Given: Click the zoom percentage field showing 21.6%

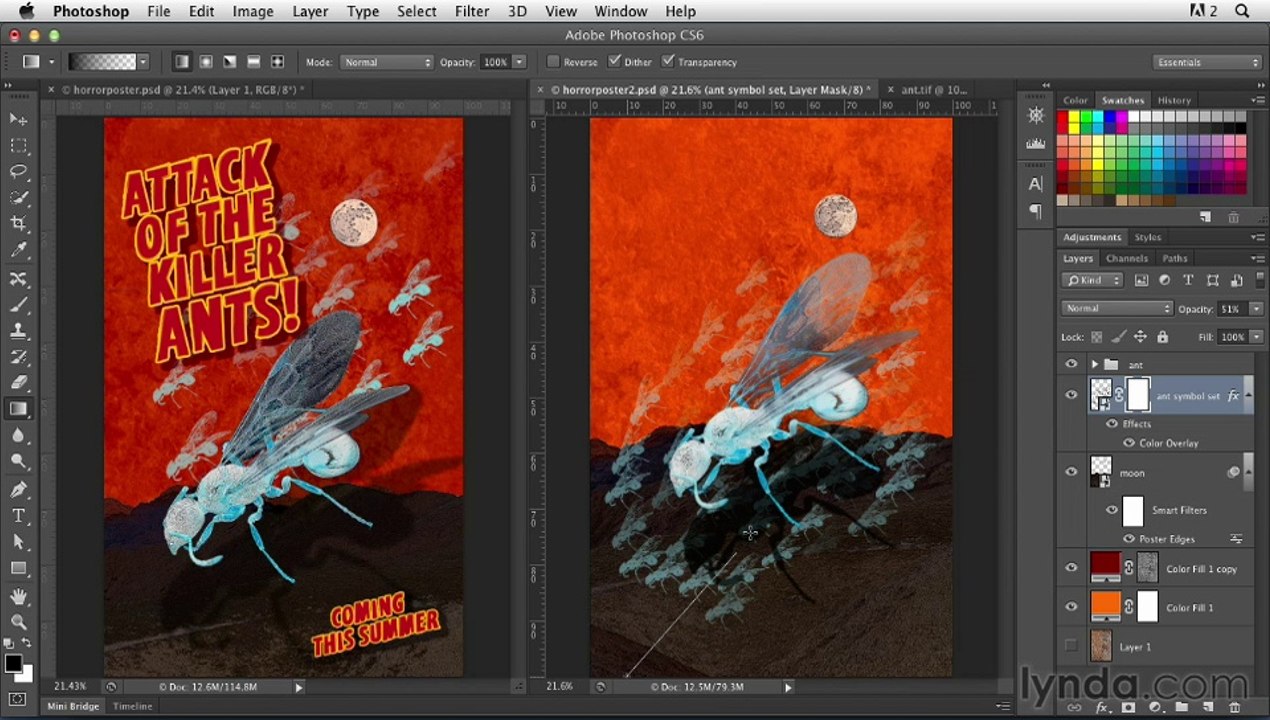Looking at the screenshot, I should (x=560, y=687).
